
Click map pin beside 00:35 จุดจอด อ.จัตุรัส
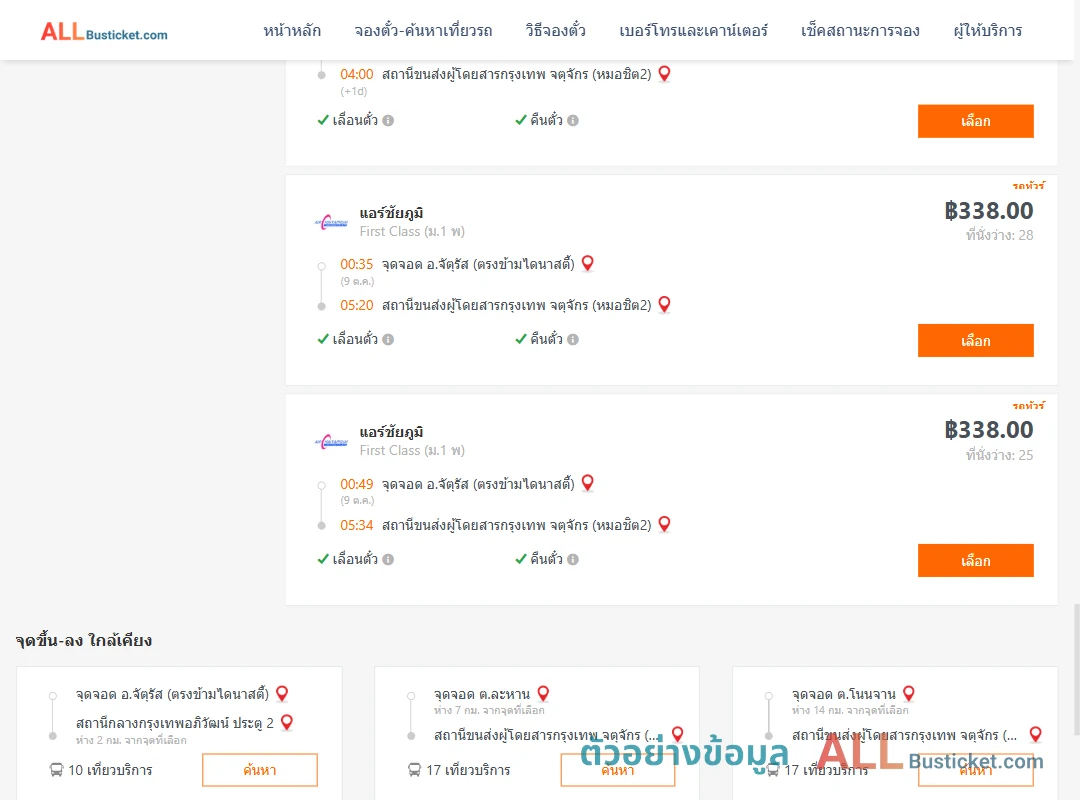tap(588, 263)
